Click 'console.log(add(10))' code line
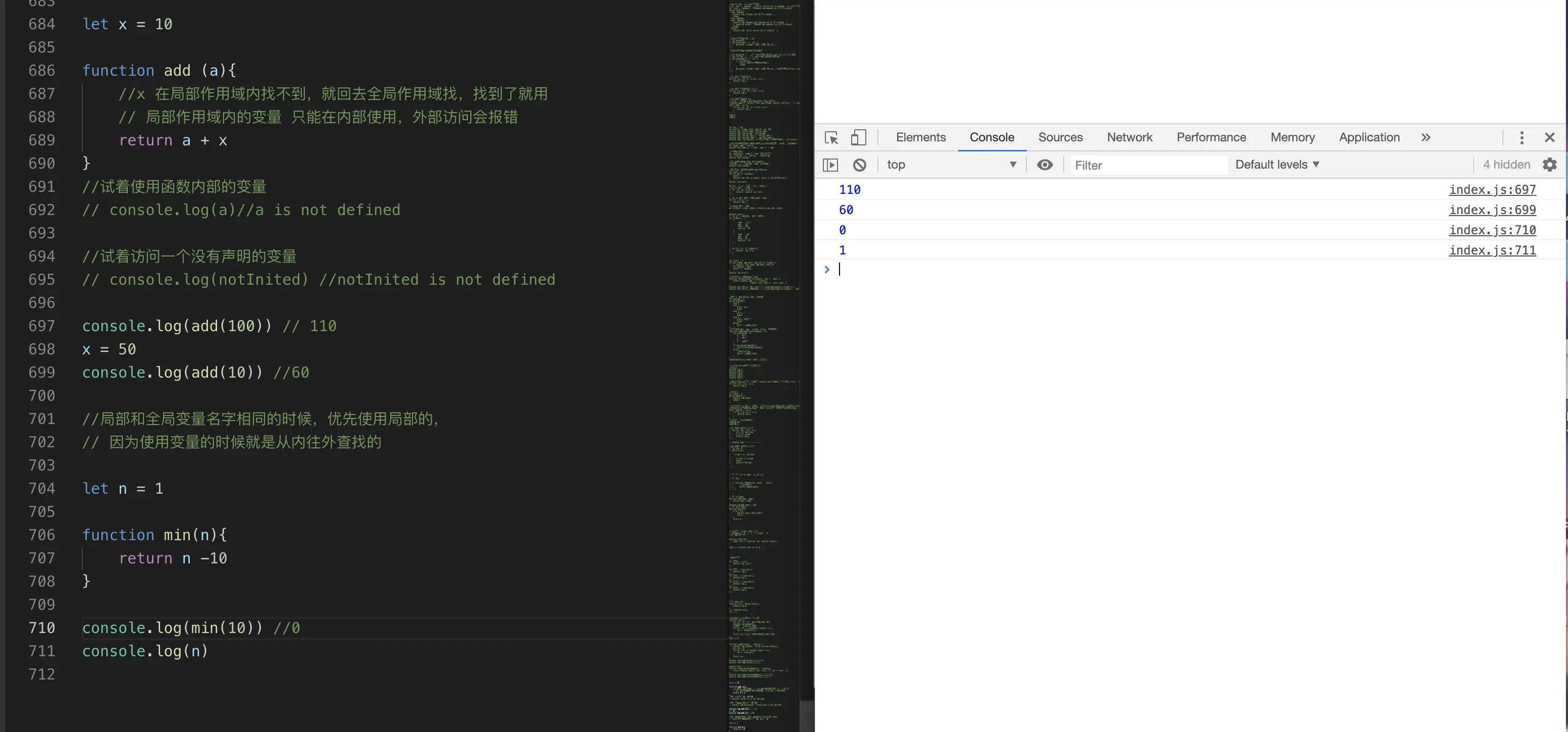 pos(172,372)
